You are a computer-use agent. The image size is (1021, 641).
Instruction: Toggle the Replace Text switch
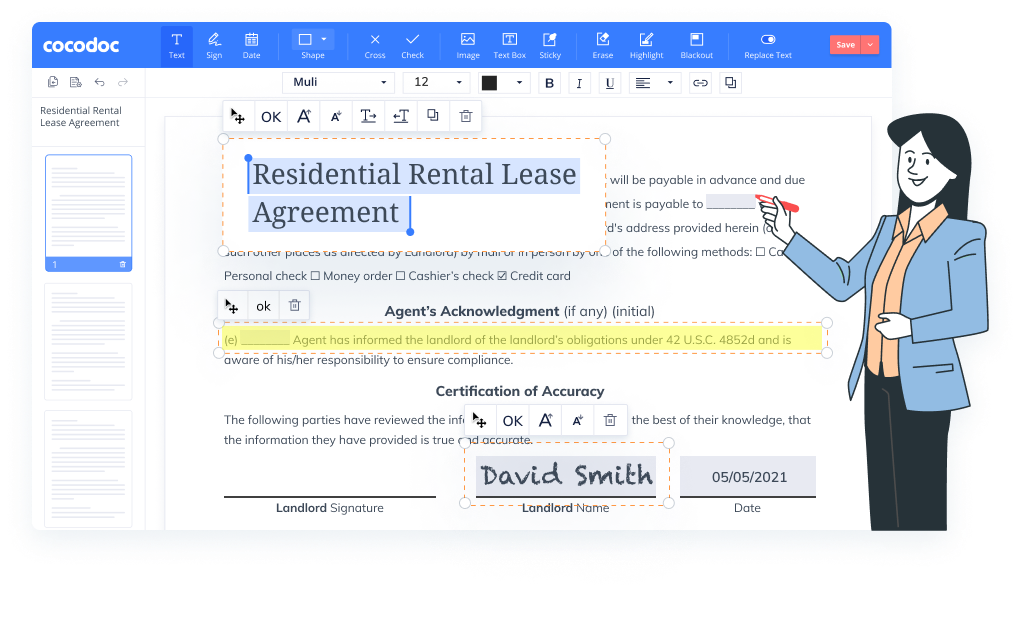click(768, 40)
